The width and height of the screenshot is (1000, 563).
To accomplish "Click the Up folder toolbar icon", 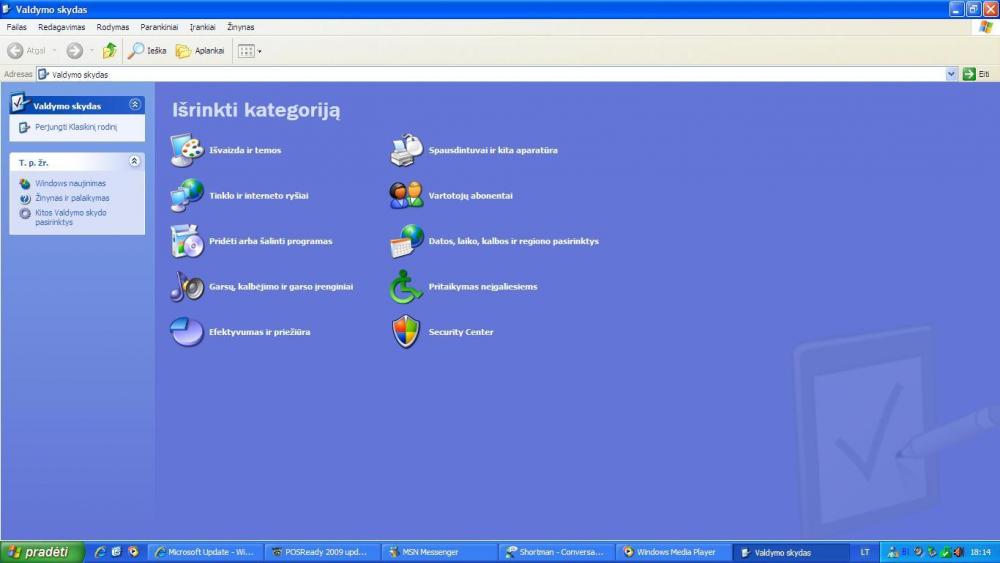I will [x=110, y=50].
